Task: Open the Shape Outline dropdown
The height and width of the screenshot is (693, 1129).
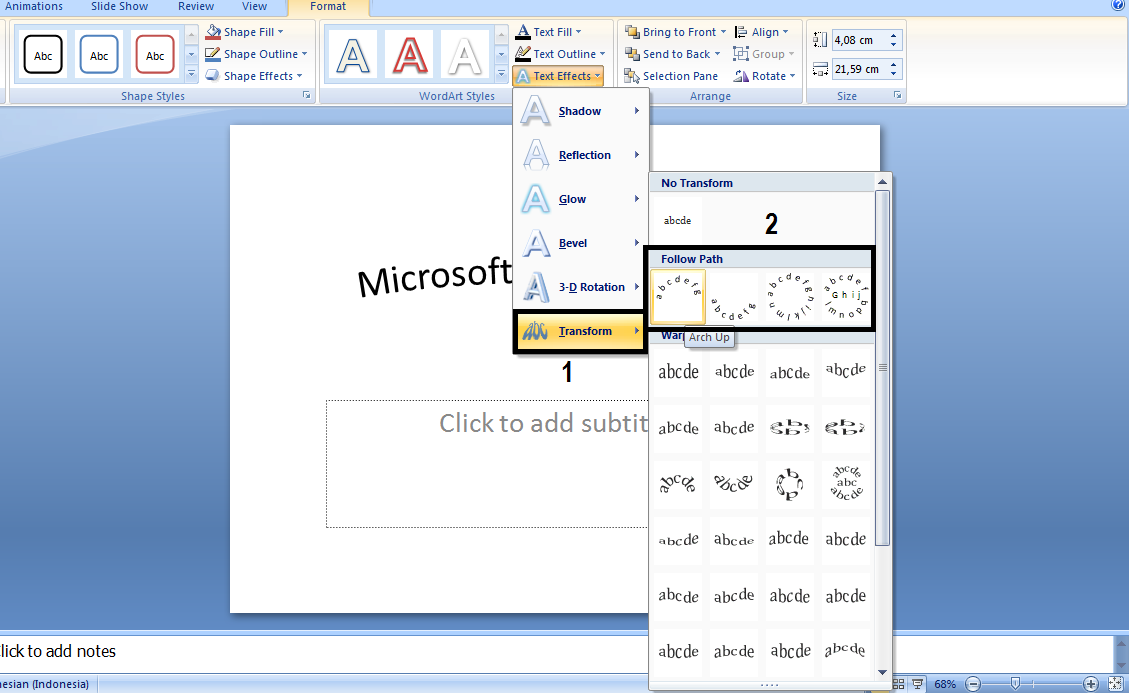Action: point(256,54)
